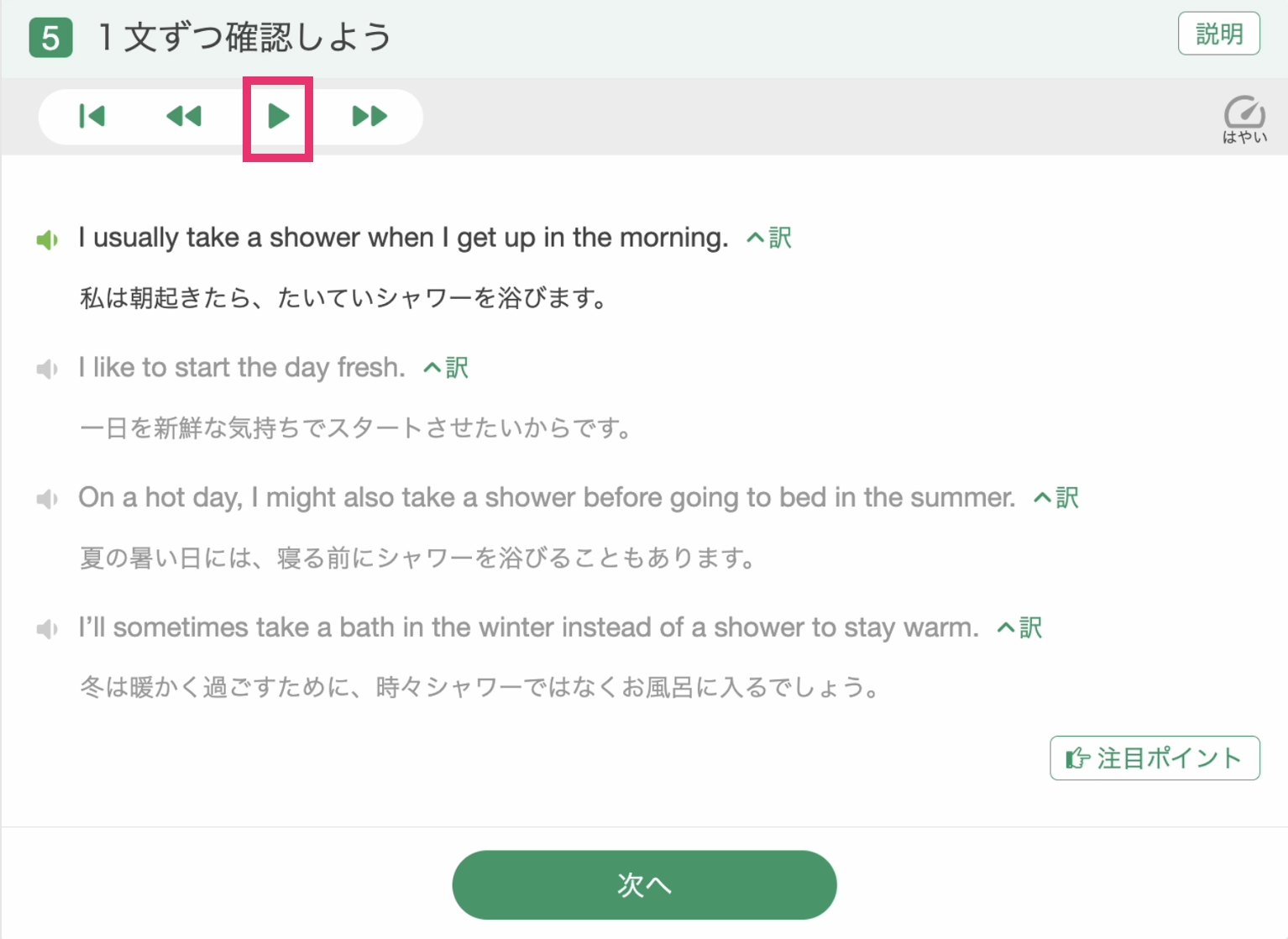Play audio for 'I'll sometimes take a bath' sentence
The image size is (1288, 939).
[x=47, y=629]
